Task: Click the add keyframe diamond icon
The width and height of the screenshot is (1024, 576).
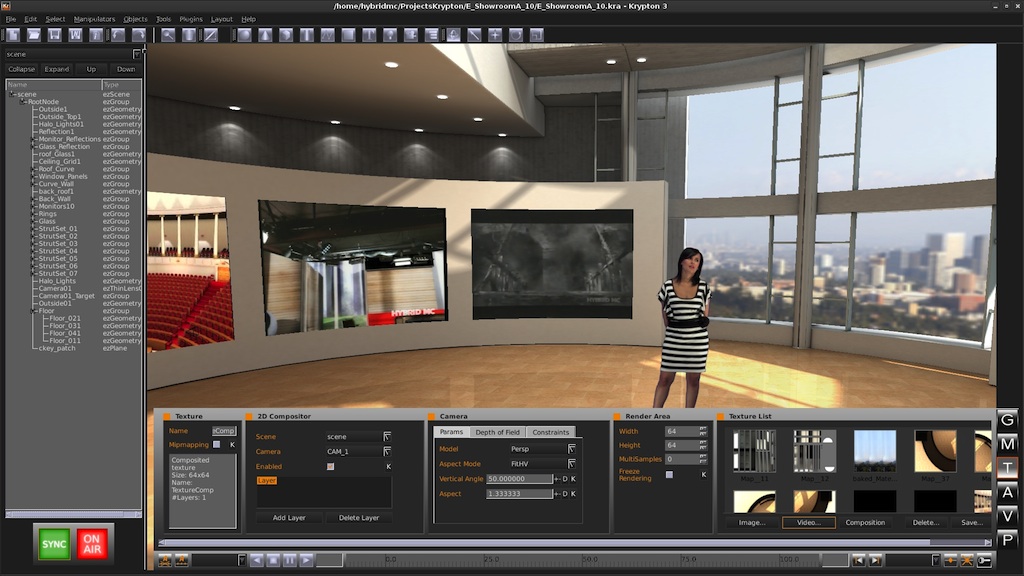Action: point(950,560)
